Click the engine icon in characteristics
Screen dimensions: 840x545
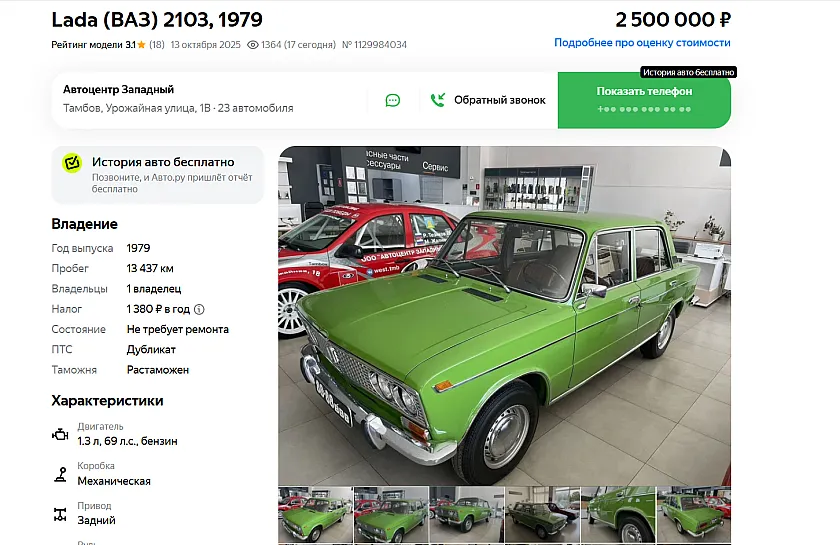(x=60, y=435)
